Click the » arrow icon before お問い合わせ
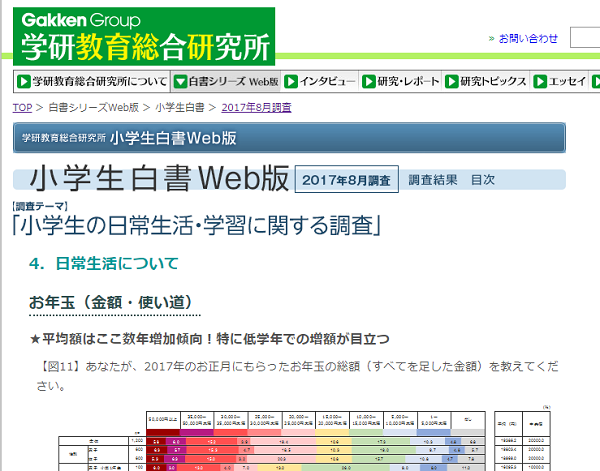This screenshot has height=471, width=600. pos(492,39)
